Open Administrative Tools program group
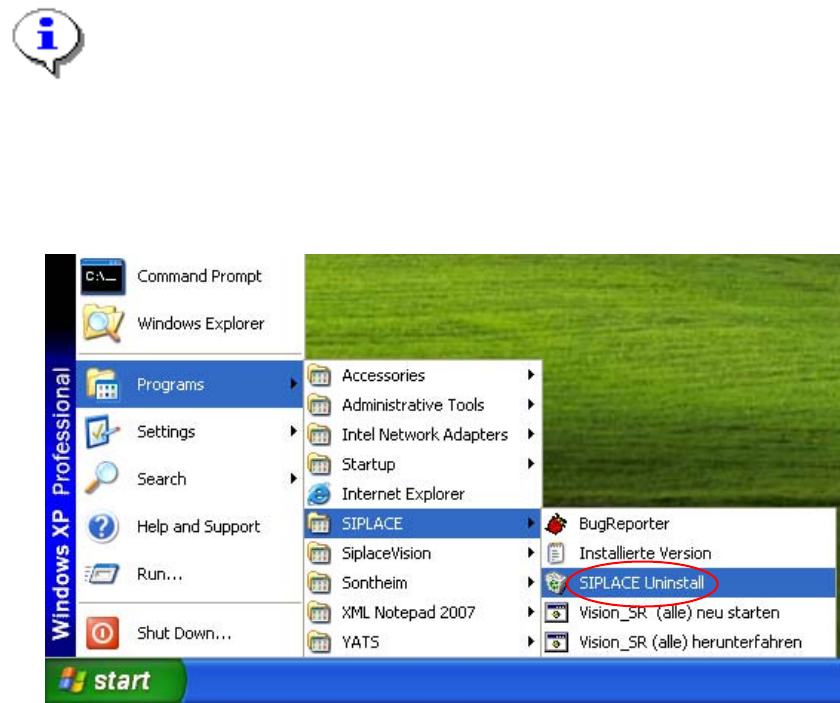Screen dimensions: 840x703 tap(423, 405)
